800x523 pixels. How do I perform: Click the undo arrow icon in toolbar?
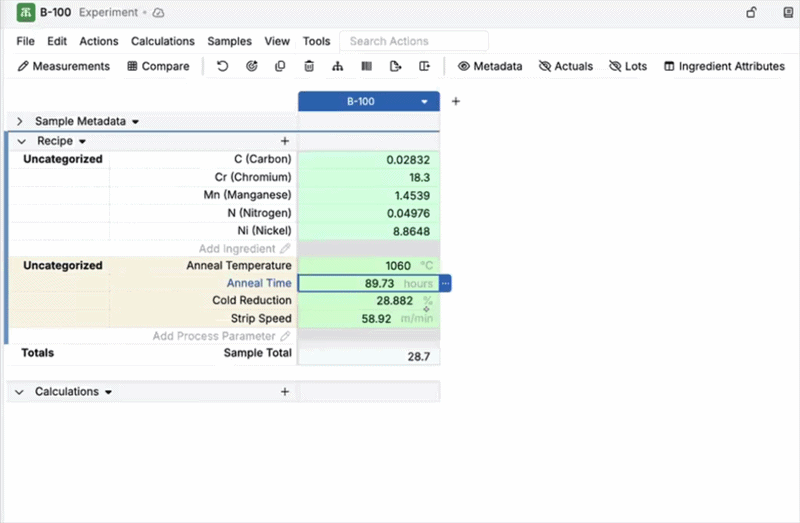click(222, 66)
